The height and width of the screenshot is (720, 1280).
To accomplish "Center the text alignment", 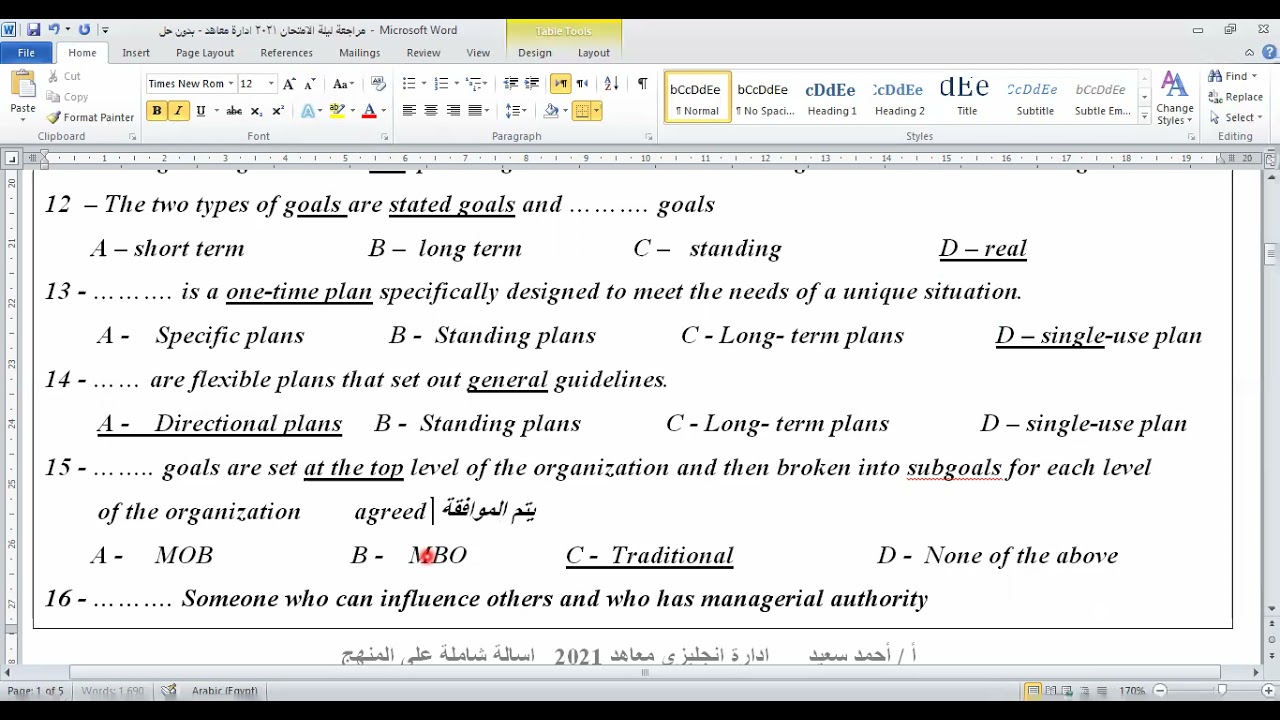I will click(431, 111).
